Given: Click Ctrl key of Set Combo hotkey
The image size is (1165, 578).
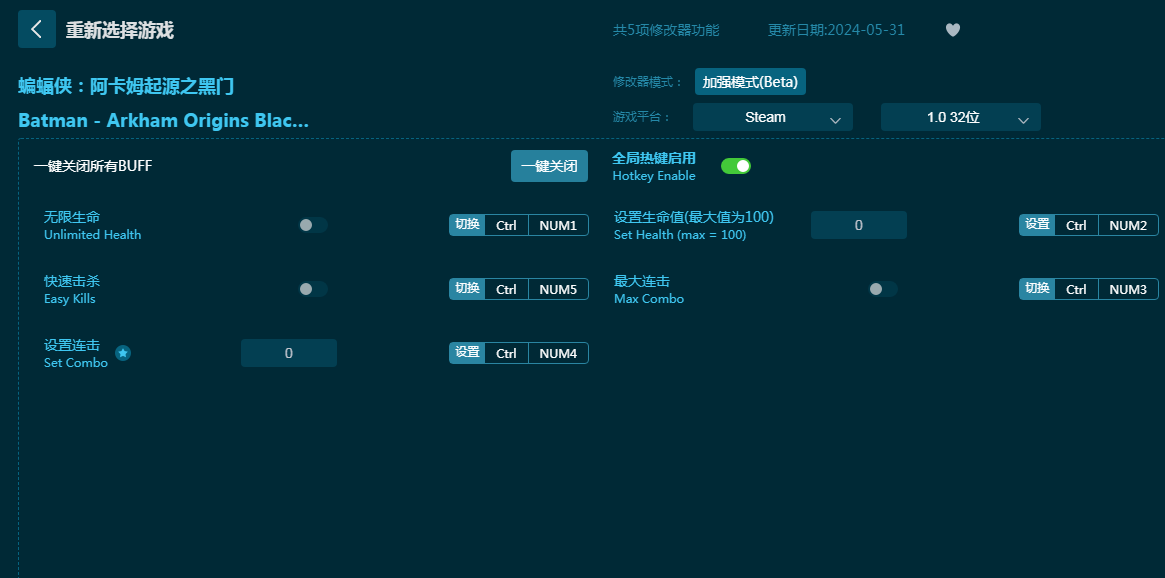Looking at the screenshot, I should click(x=506, y=353).
